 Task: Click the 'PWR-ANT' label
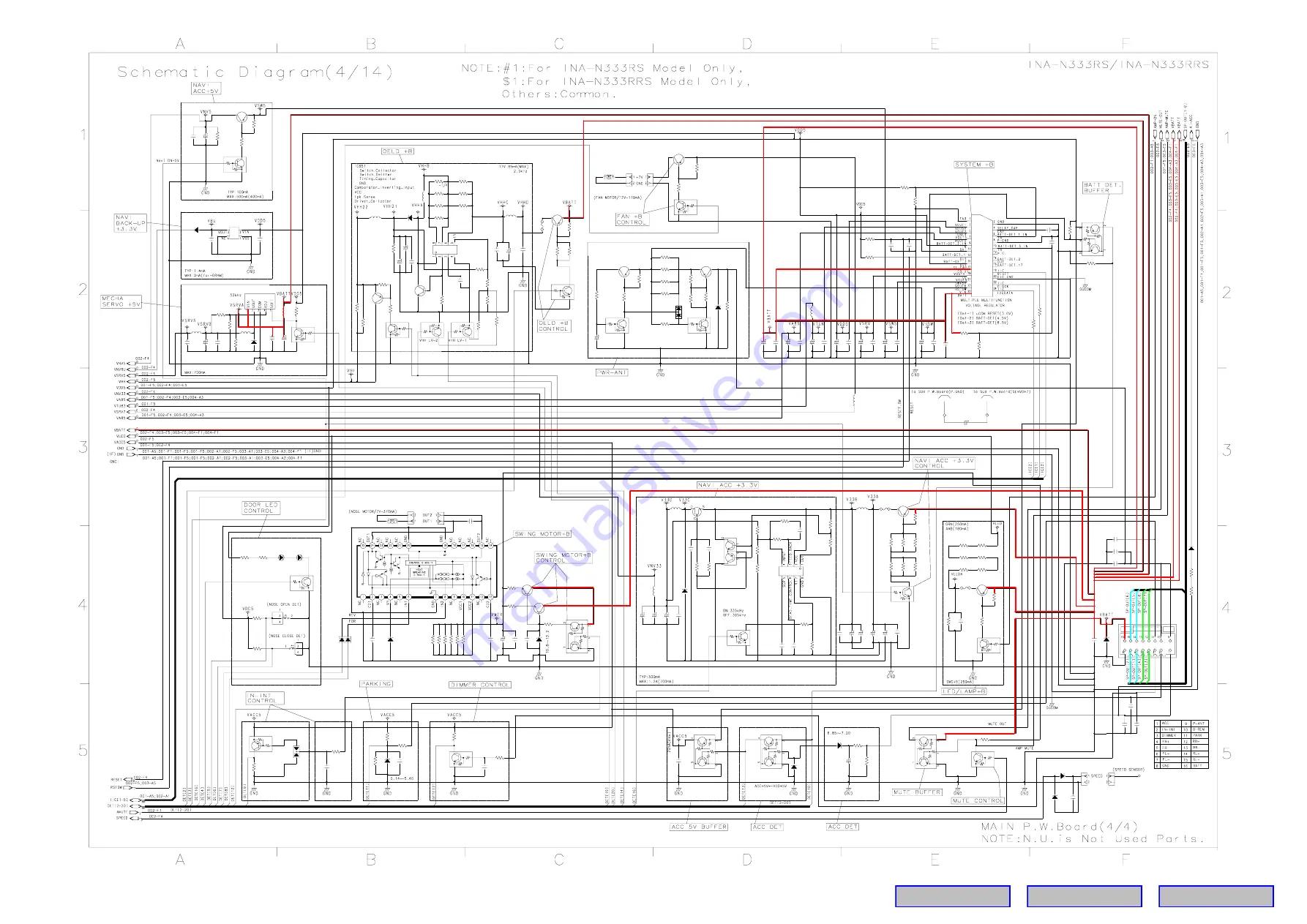(x=613, y=372)
